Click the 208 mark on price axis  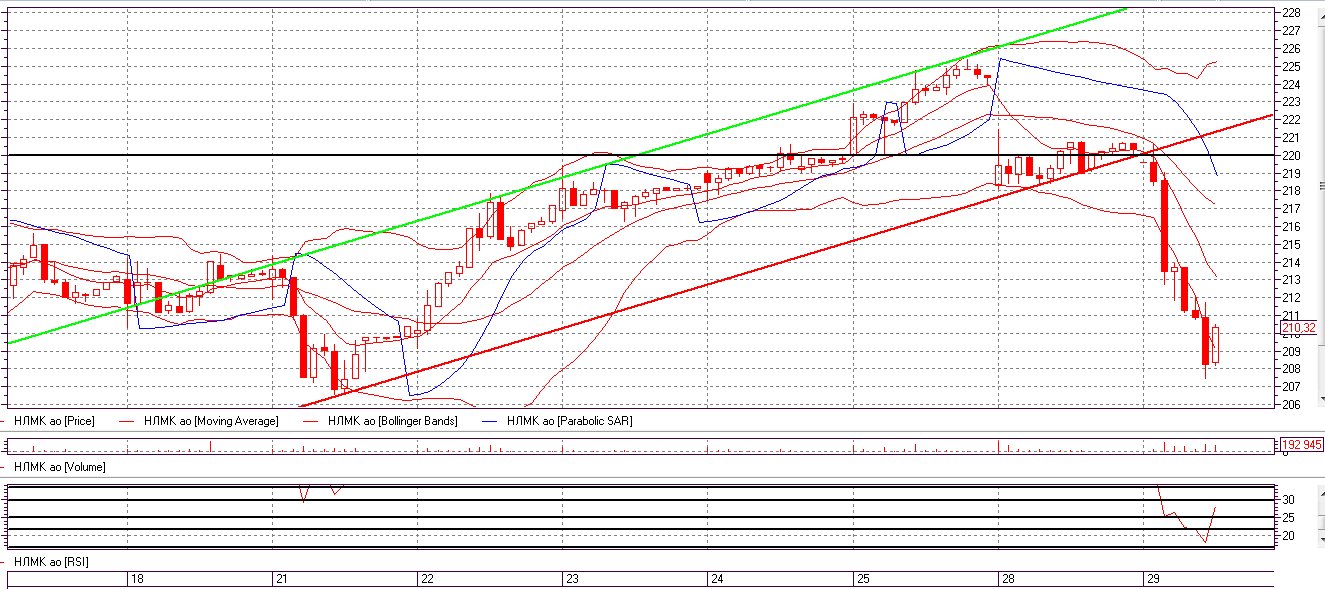[1291, 369]
